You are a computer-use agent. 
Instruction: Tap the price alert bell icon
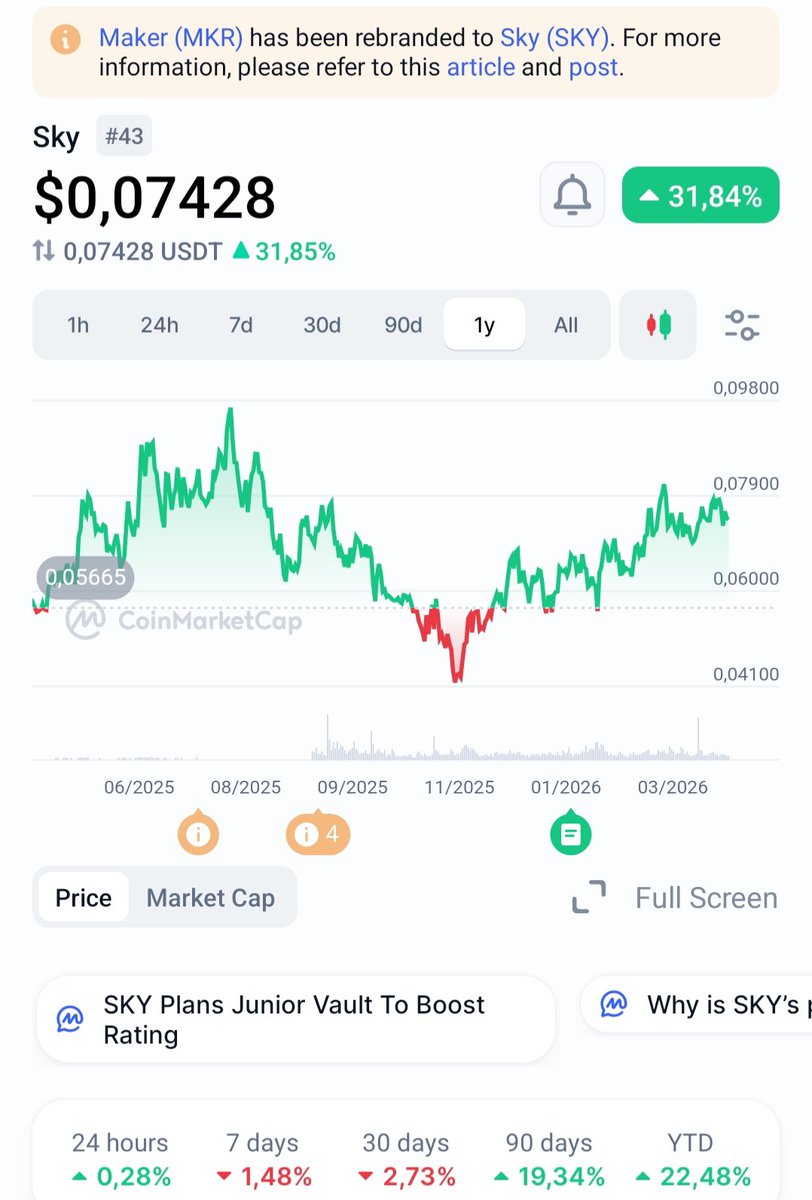click(572, 195)
